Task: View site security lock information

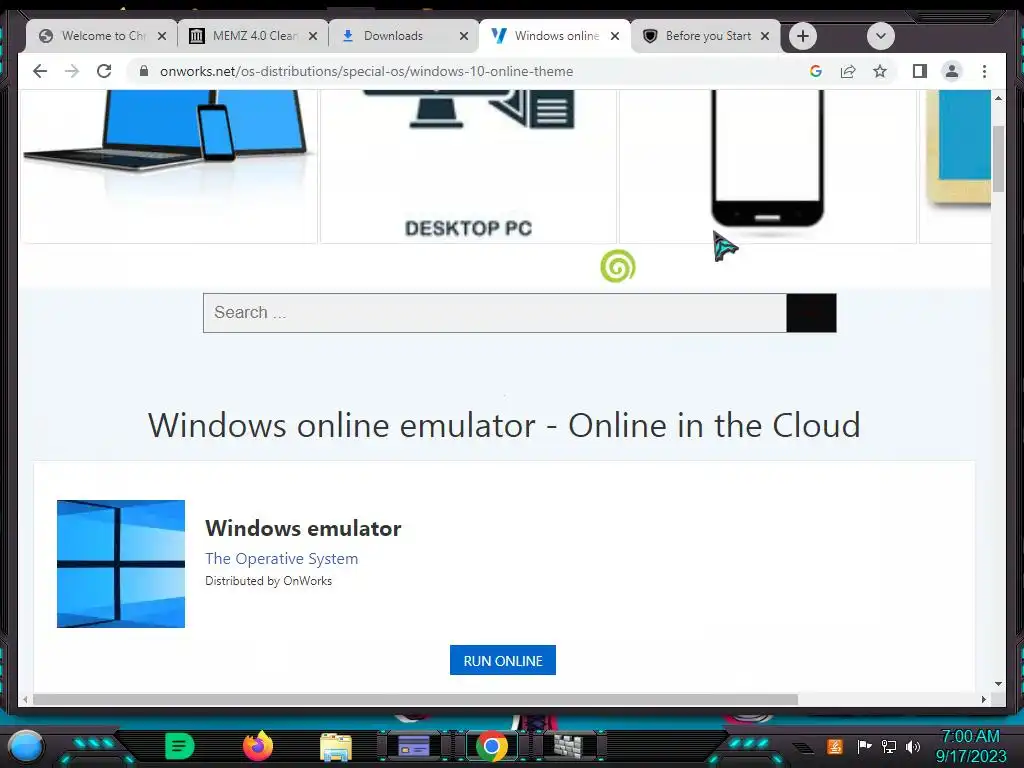Action: click(x=144, y=71)
